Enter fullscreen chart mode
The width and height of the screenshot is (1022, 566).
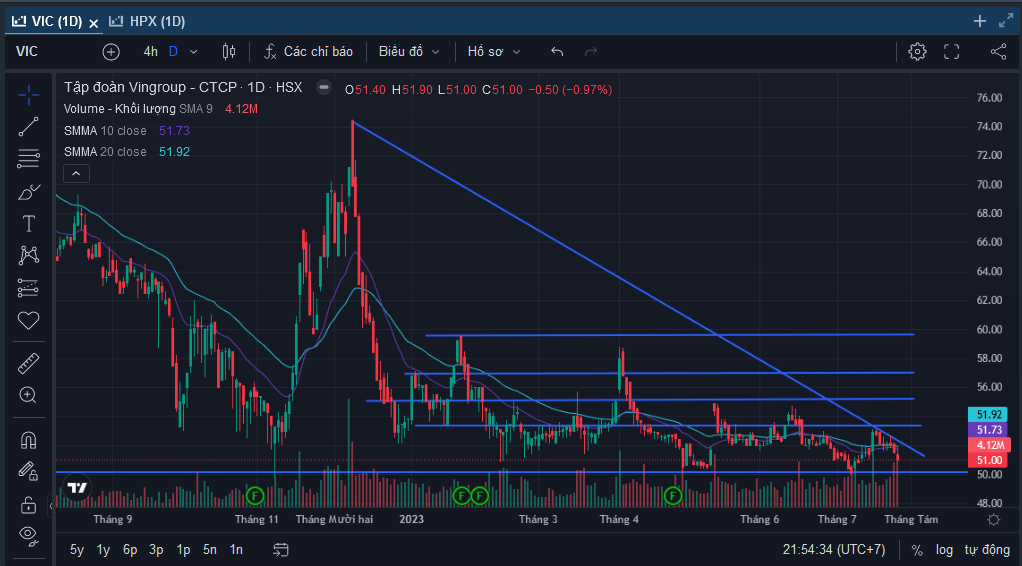coord(952,52)
